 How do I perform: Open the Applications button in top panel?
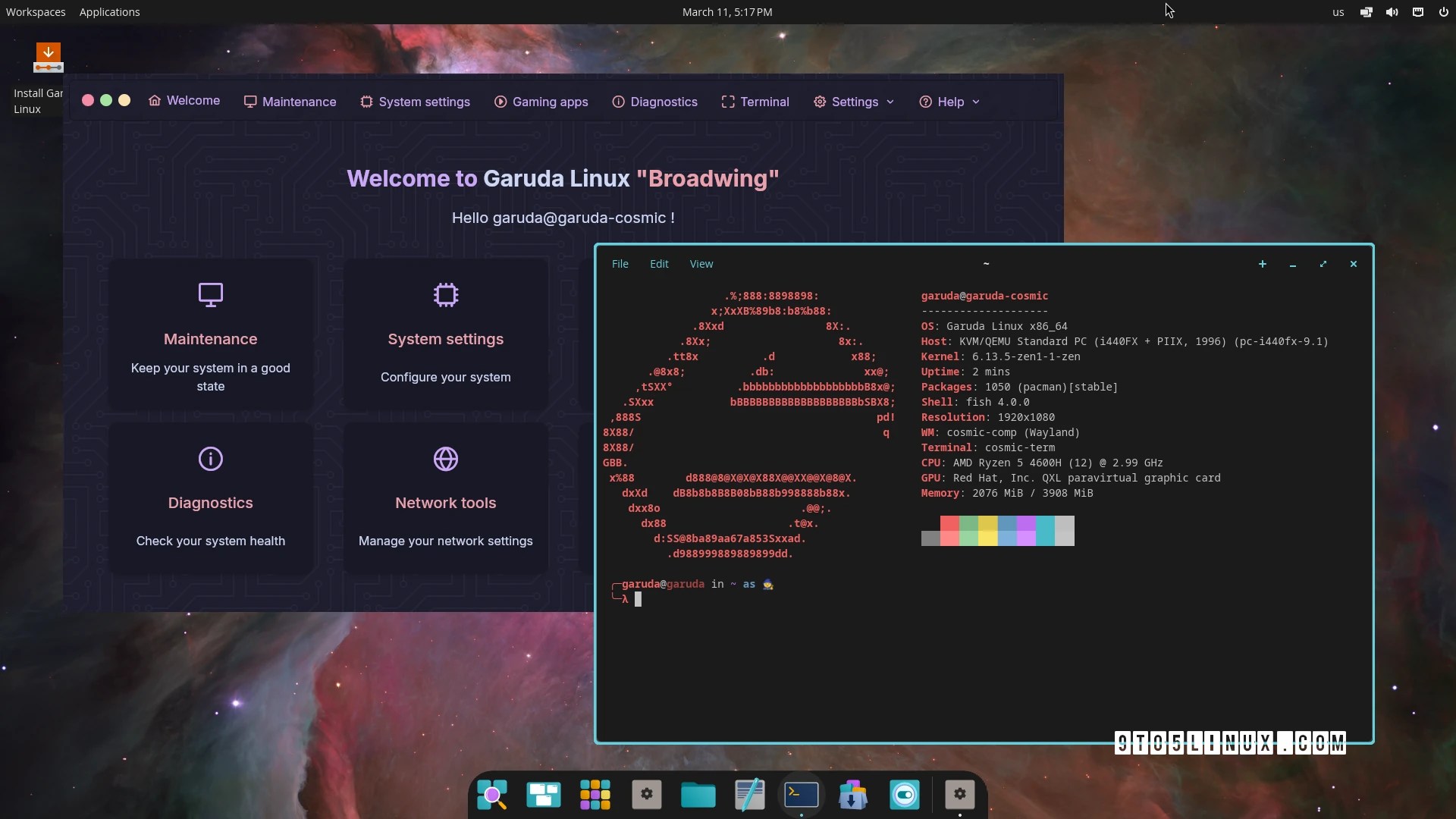click(109, 12)
